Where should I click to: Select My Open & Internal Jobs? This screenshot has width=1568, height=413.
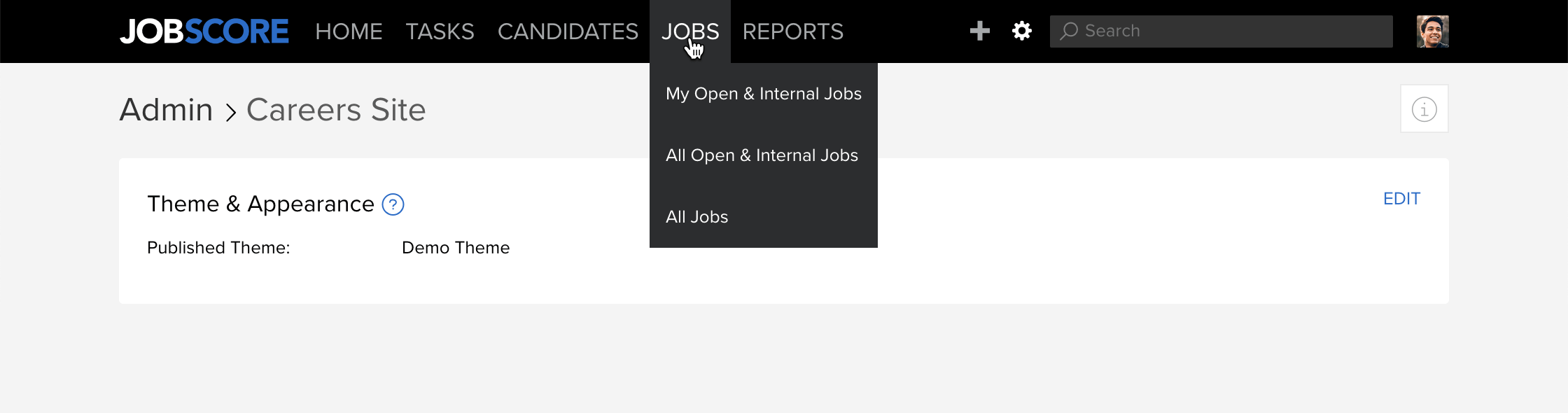tap(764, 94)
